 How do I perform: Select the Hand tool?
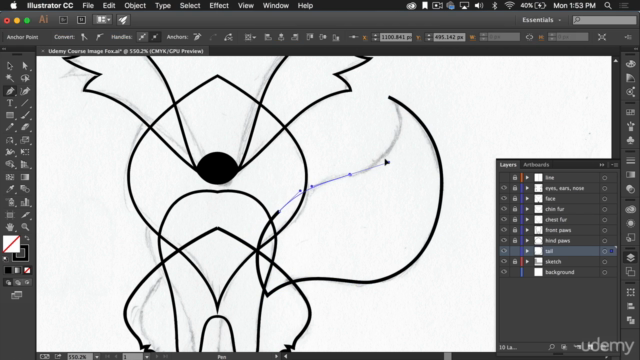[x=10, y=227]
